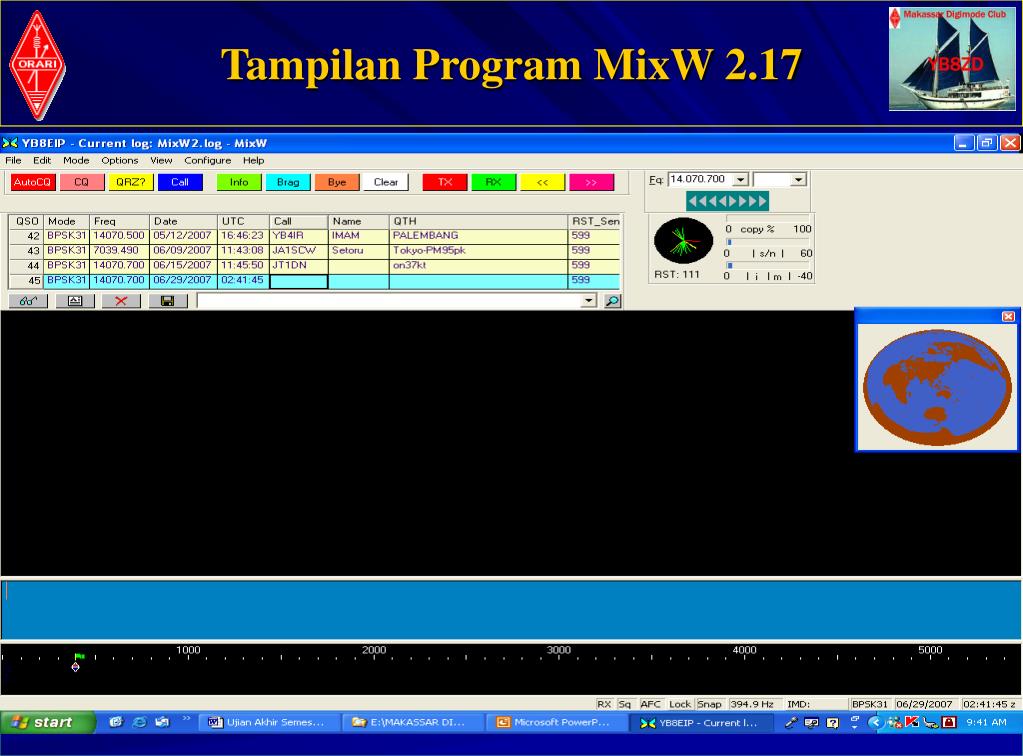
Task: Open the View menu
Action: [161, 160]
